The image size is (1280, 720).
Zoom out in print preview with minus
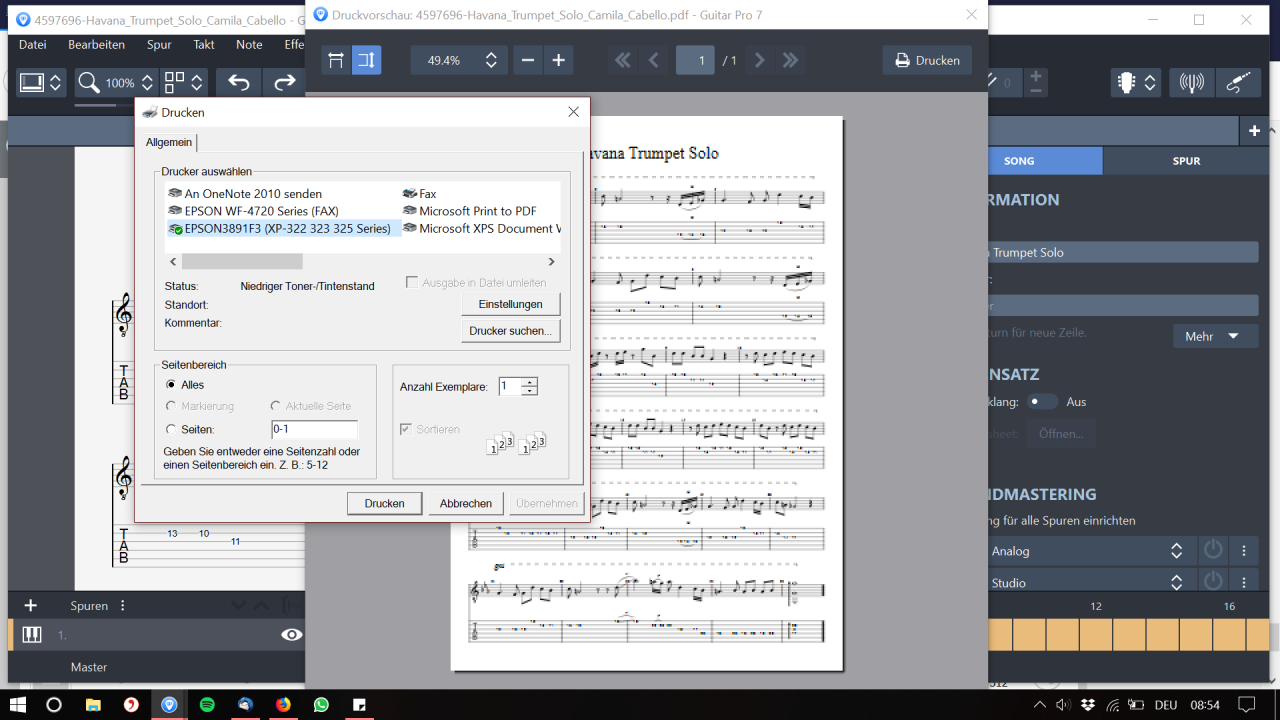(x=528, y=60)
